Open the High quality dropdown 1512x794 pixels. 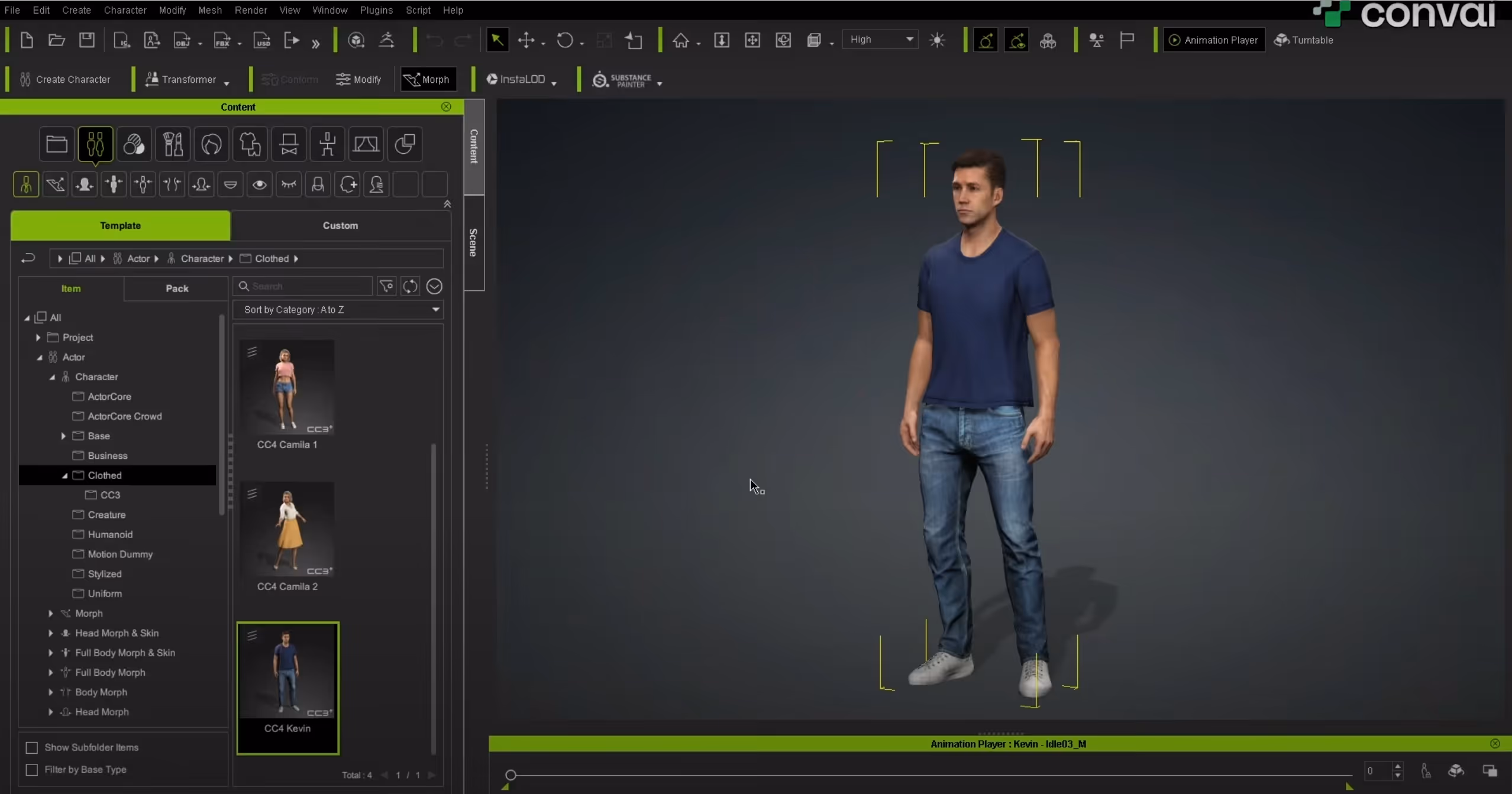coord(880,40)
